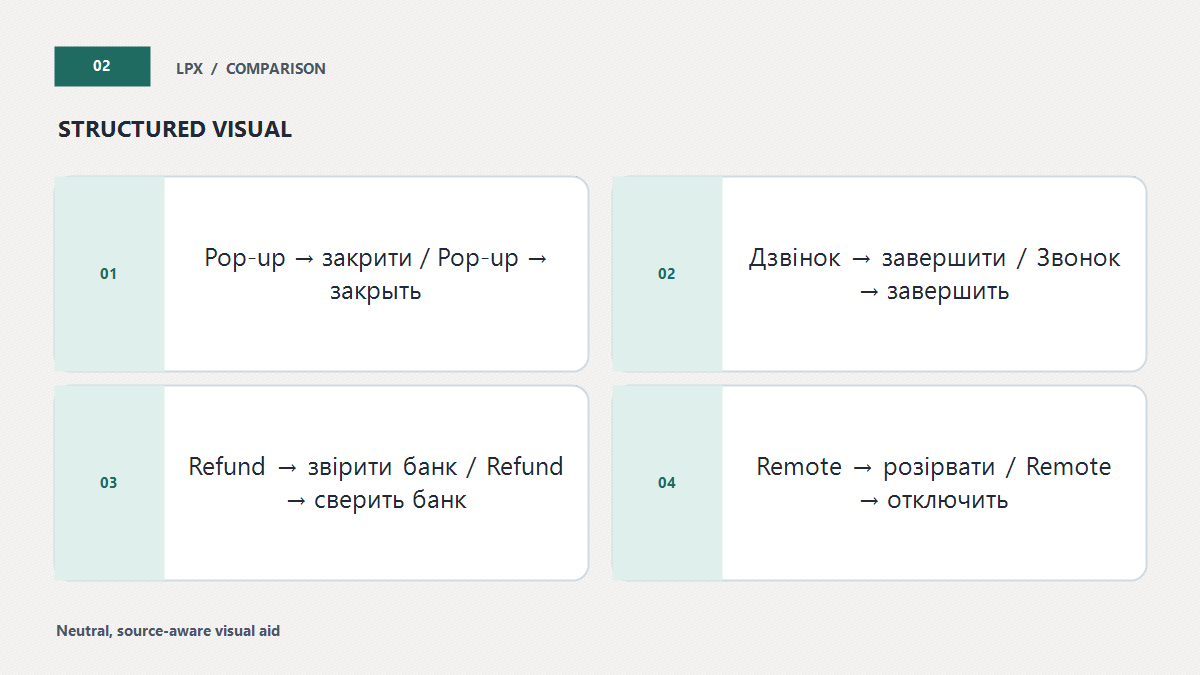Image resolution: width=1200 pixels, height=675 pixels.
Task: Select the 01 number label on first card
Action: click(x=108, y=274)
